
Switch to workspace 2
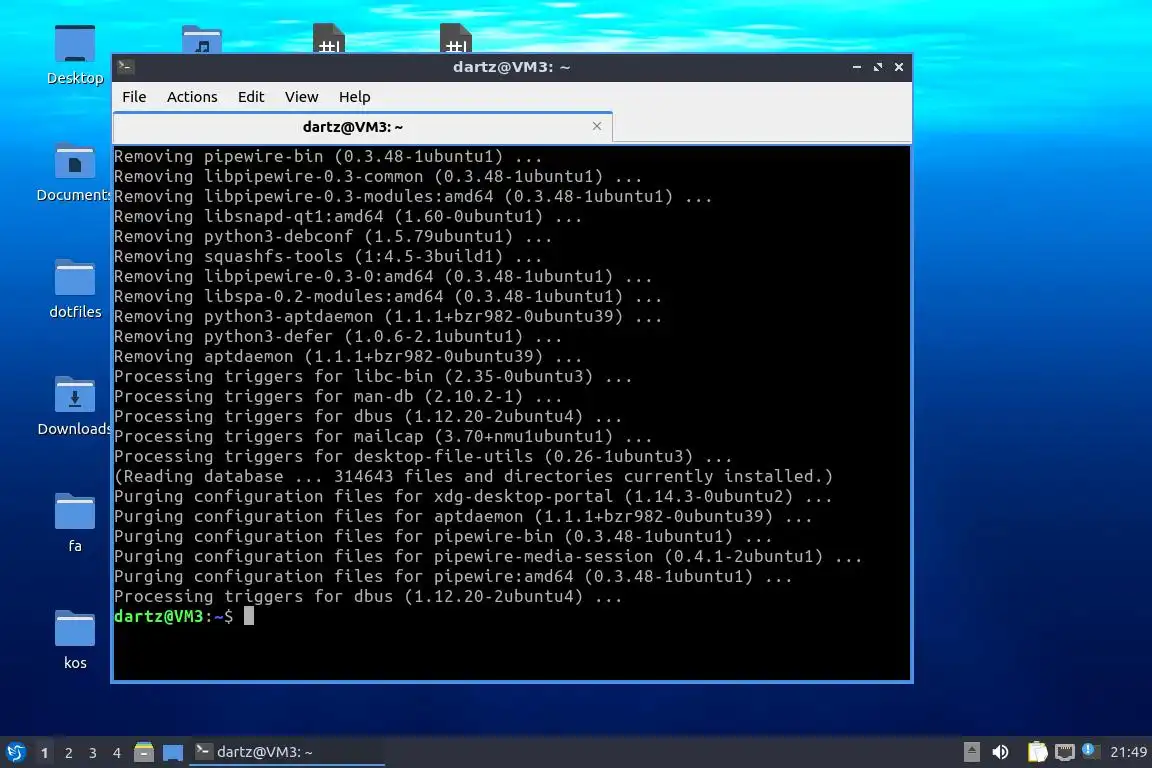69,753
